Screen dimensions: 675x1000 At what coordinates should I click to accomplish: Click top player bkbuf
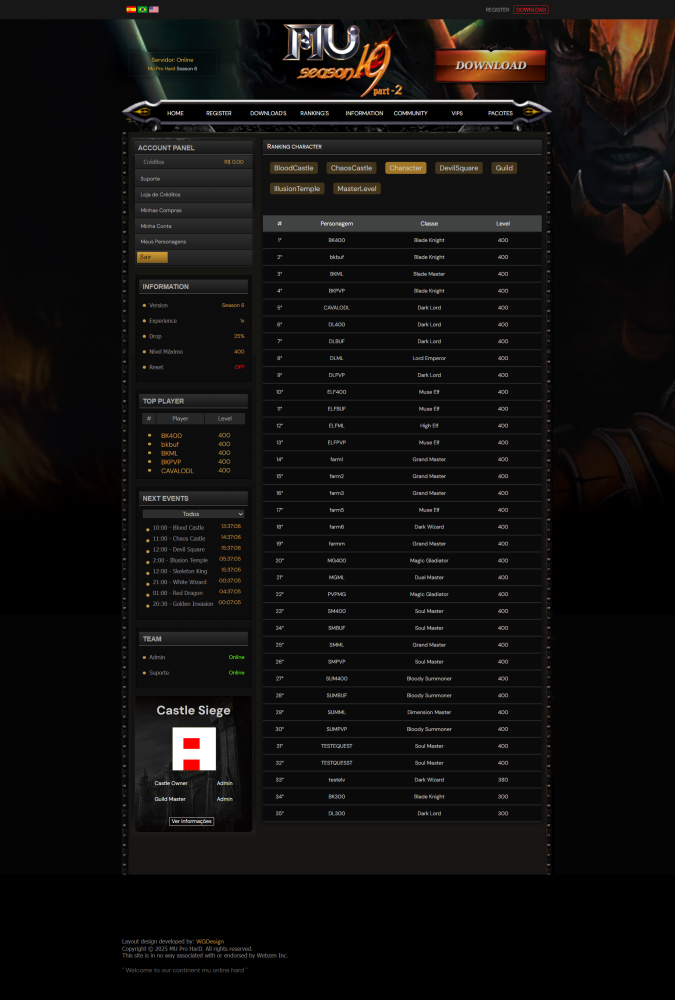click(x=170, y=445)
